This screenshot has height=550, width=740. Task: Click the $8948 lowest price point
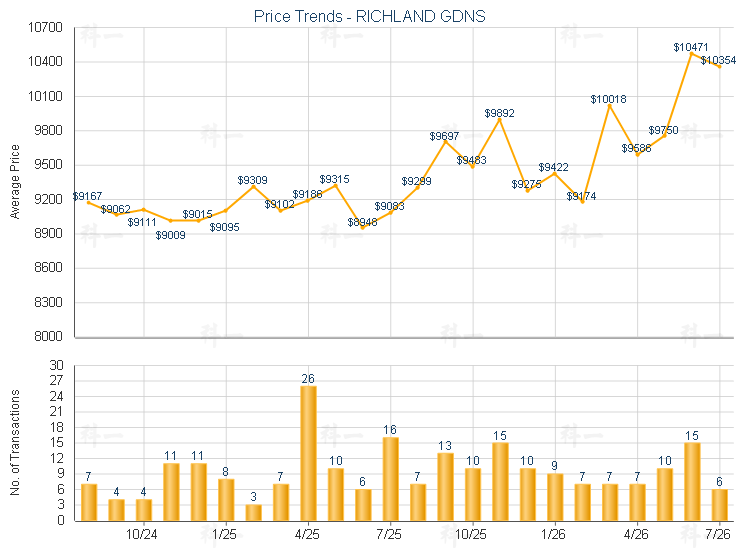coord(362,228)
